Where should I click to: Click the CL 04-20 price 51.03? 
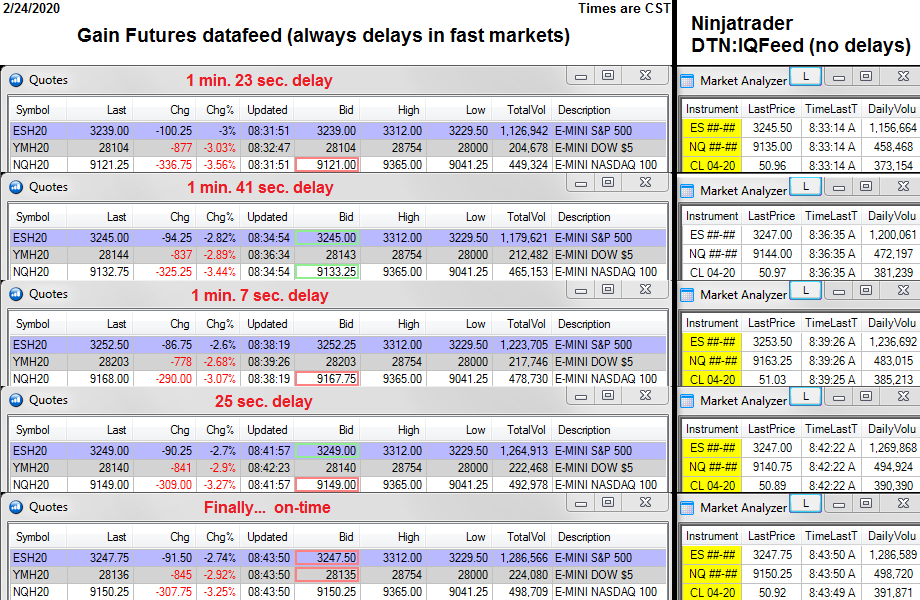click(x=772, y=379)
